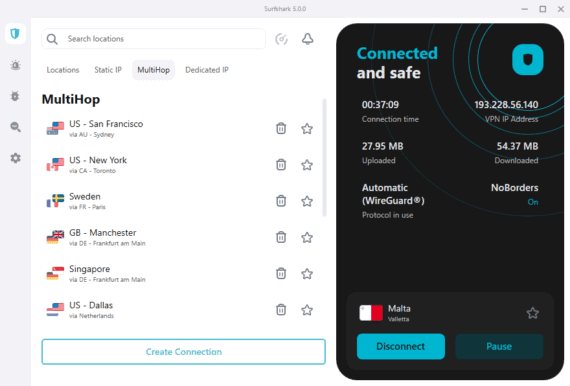570x386 pixels.
Task: Click the Create Connection button
Action: point(184,352)
